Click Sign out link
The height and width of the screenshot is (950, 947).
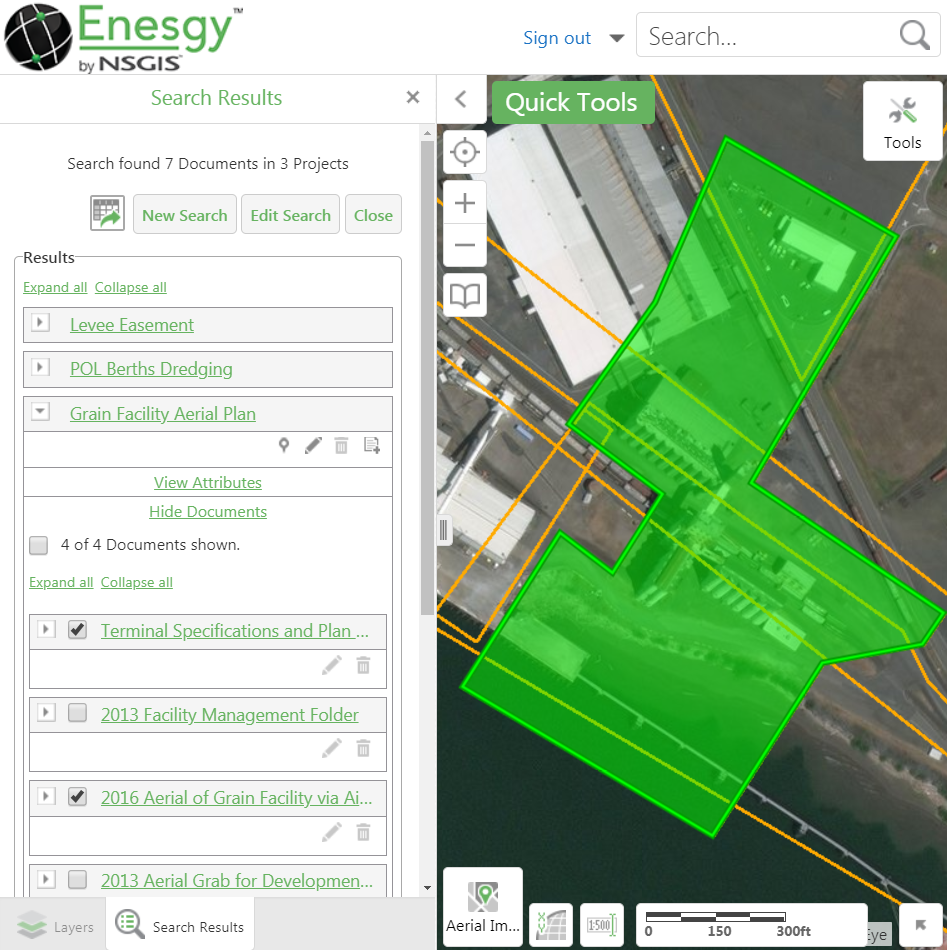pyautogui.click(x=557, y=38)
